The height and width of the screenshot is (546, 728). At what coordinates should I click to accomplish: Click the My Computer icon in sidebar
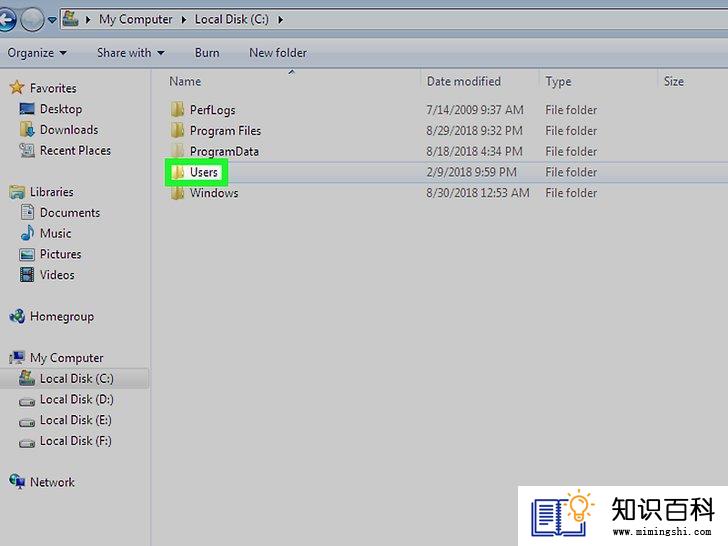17,358
